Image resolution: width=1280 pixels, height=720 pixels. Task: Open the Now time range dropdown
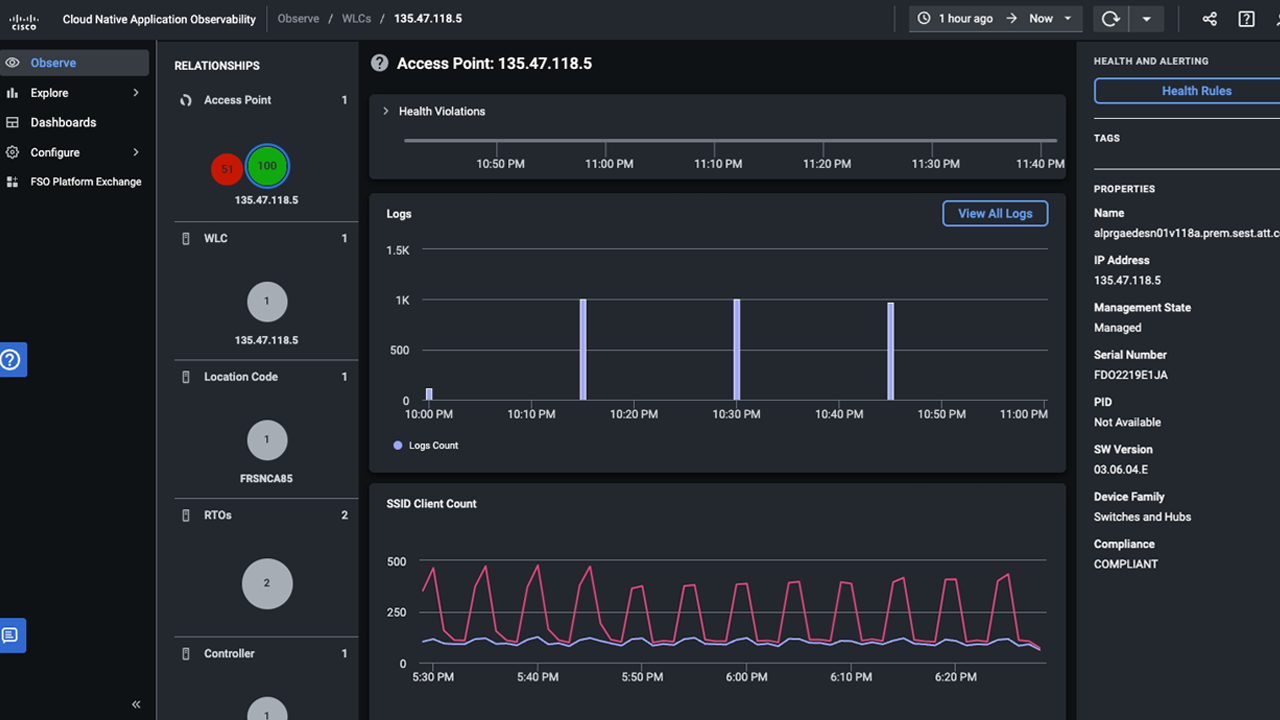pyautogui.click(x=1048, y=18)
